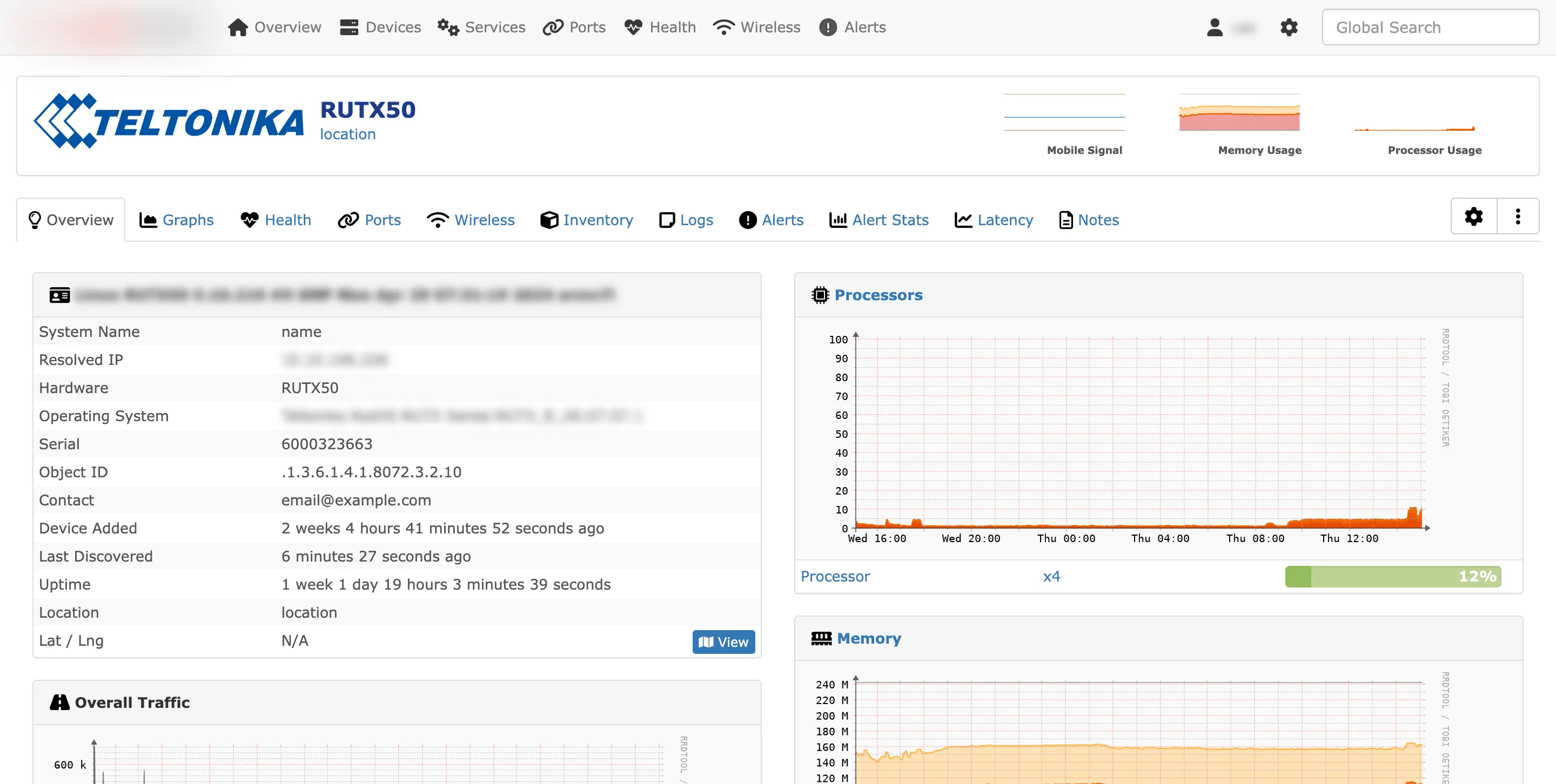This screenshot has height=784, width=1556.
Task: Click Object ID value .1.3.6.1.4.1.8072.3.2.10
Action: coord(372,472)
